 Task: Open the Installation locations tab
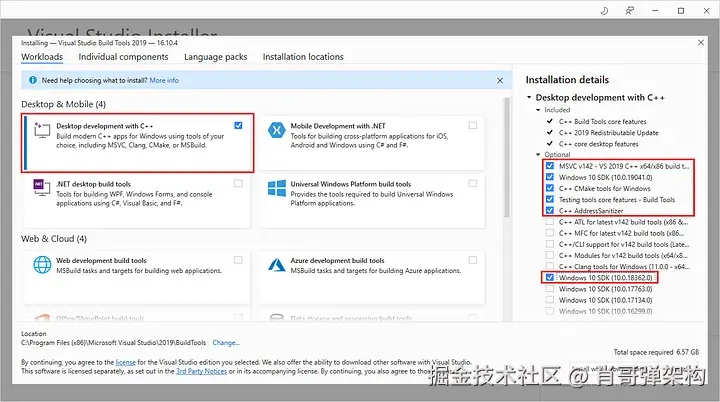click(x=303, y=57)
